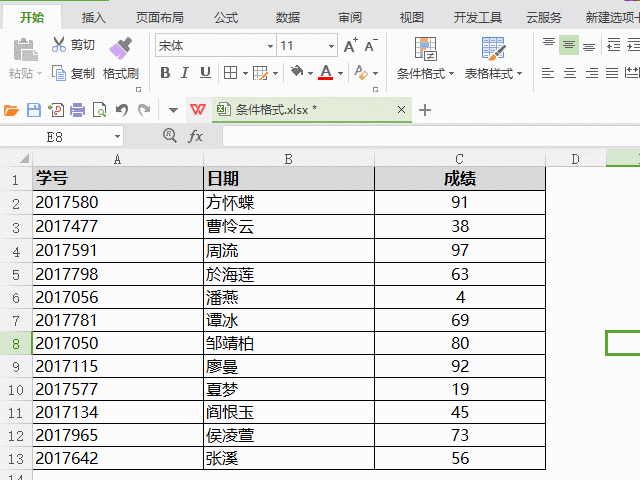Image resolution: width=640 pixels, height=480 pixels.
Task: Toggle middle vertical alignment
Action: [x=569, y=45]
